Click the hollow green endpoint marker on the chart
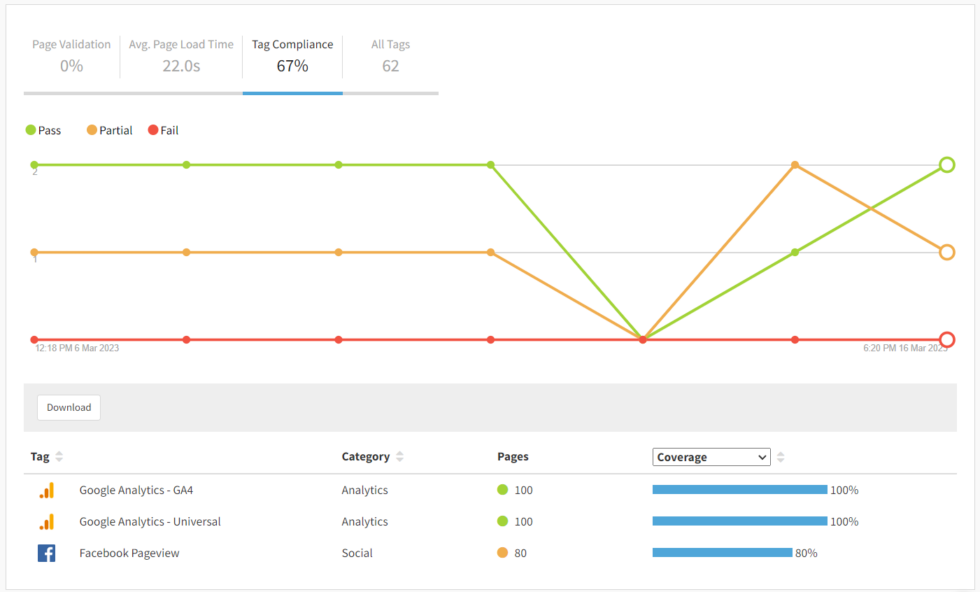The image size is (980, 592). (947, 164)
